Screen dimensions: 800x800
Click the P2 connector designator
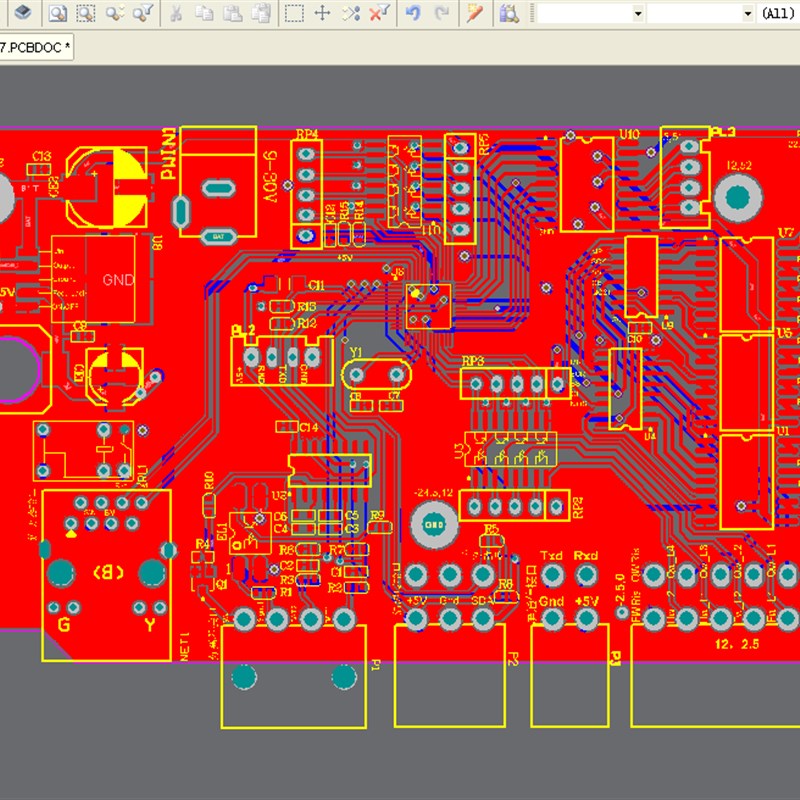(513, 659)
